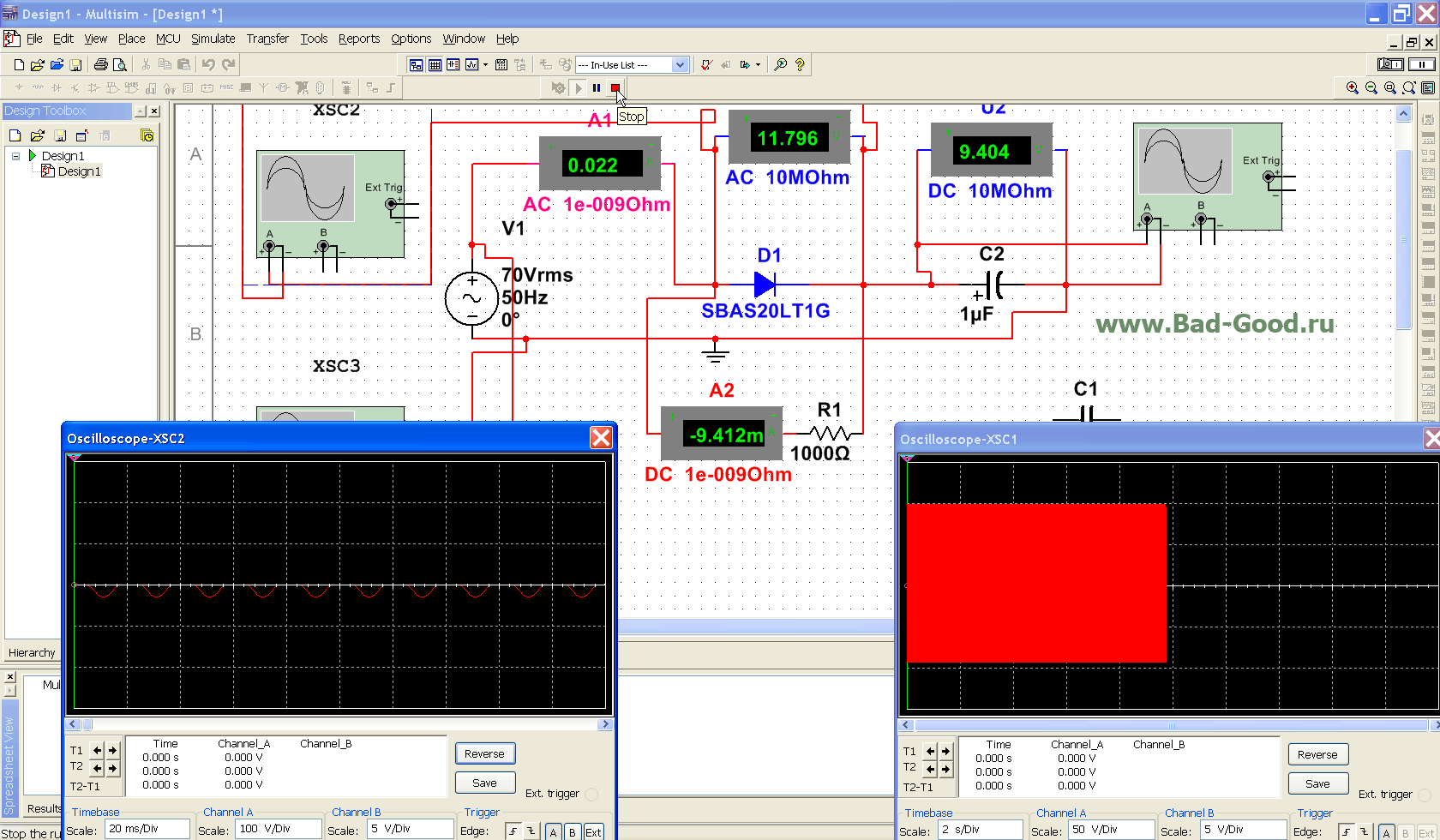Close the Oscilloscope-XSC2 window
1440x840 pixels.
[x=601, y=438]
